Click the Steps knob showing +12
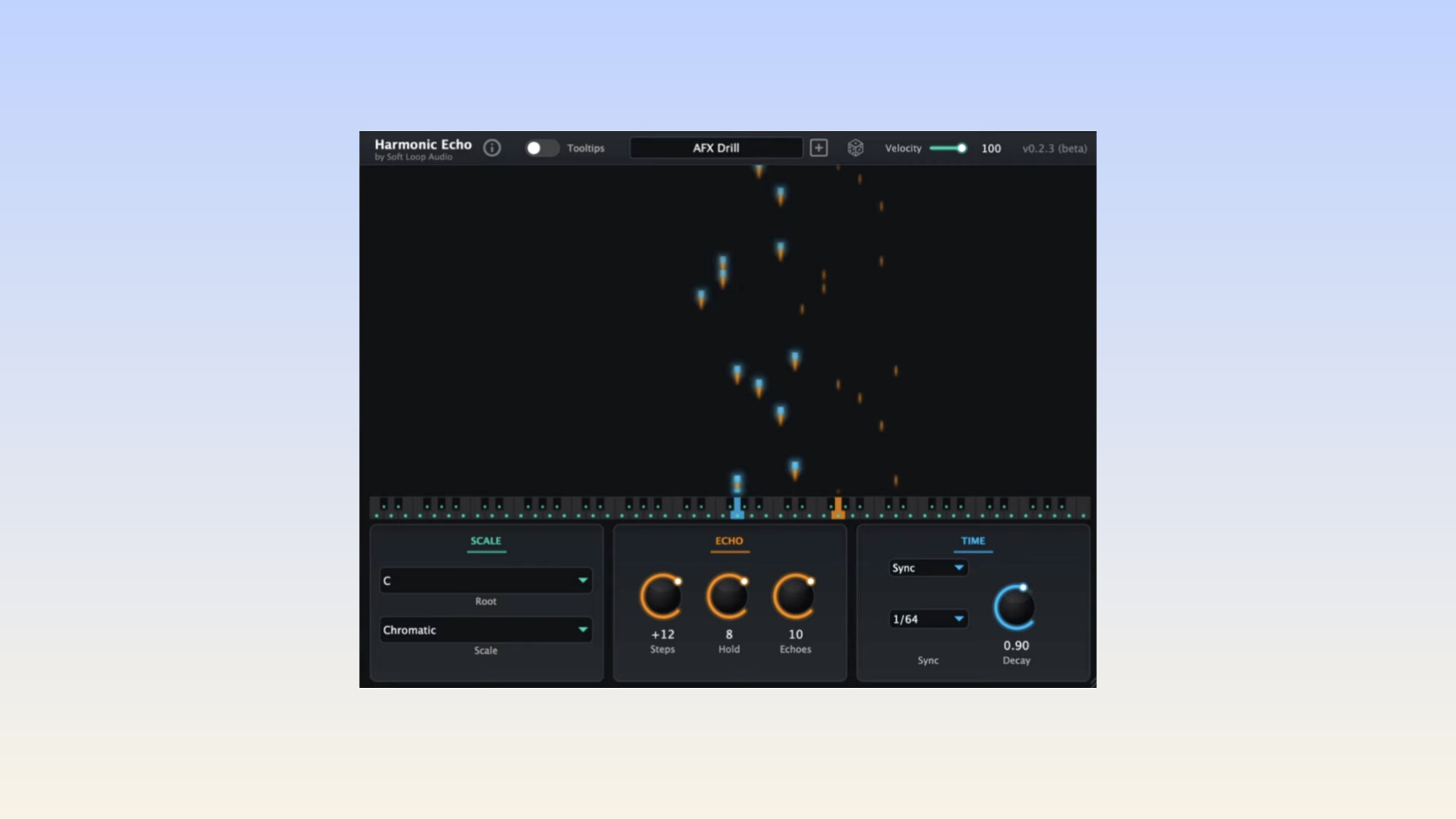The image size is (1456, 819). coord(661,597)
